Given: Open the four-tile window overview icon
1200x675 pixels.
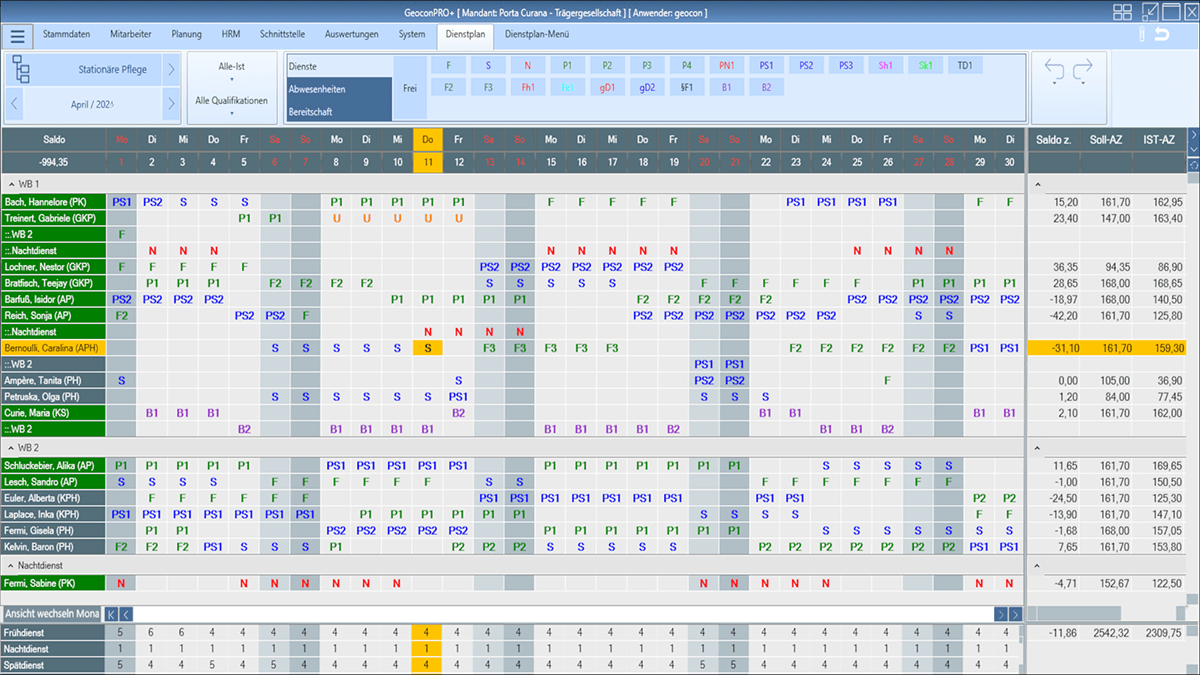Looking at the screenshot, I should tap(1123, 12).
